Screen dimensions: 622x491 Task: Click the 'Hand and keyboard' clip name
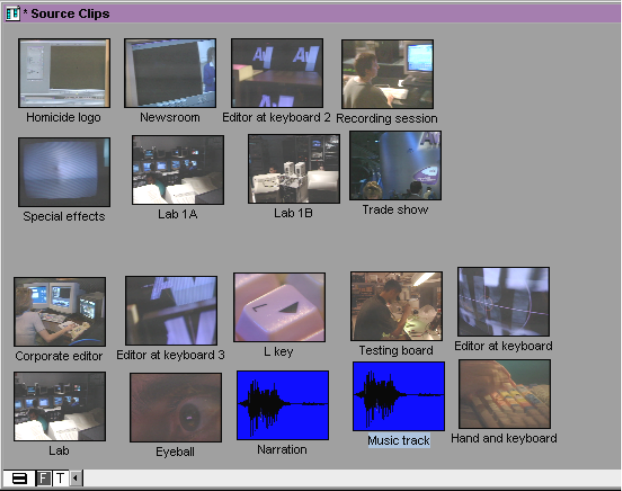coord(504,438)
